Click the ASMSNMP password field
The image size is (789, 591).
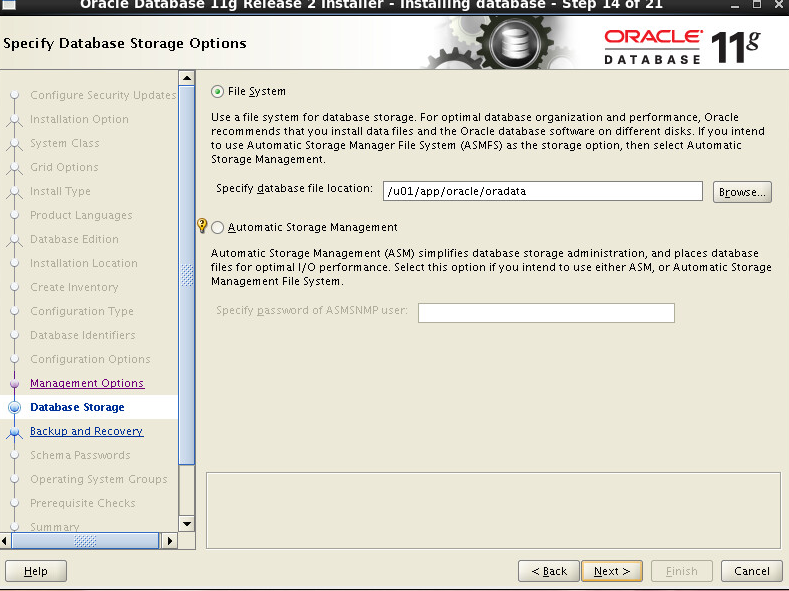click(x=546, y=312)
